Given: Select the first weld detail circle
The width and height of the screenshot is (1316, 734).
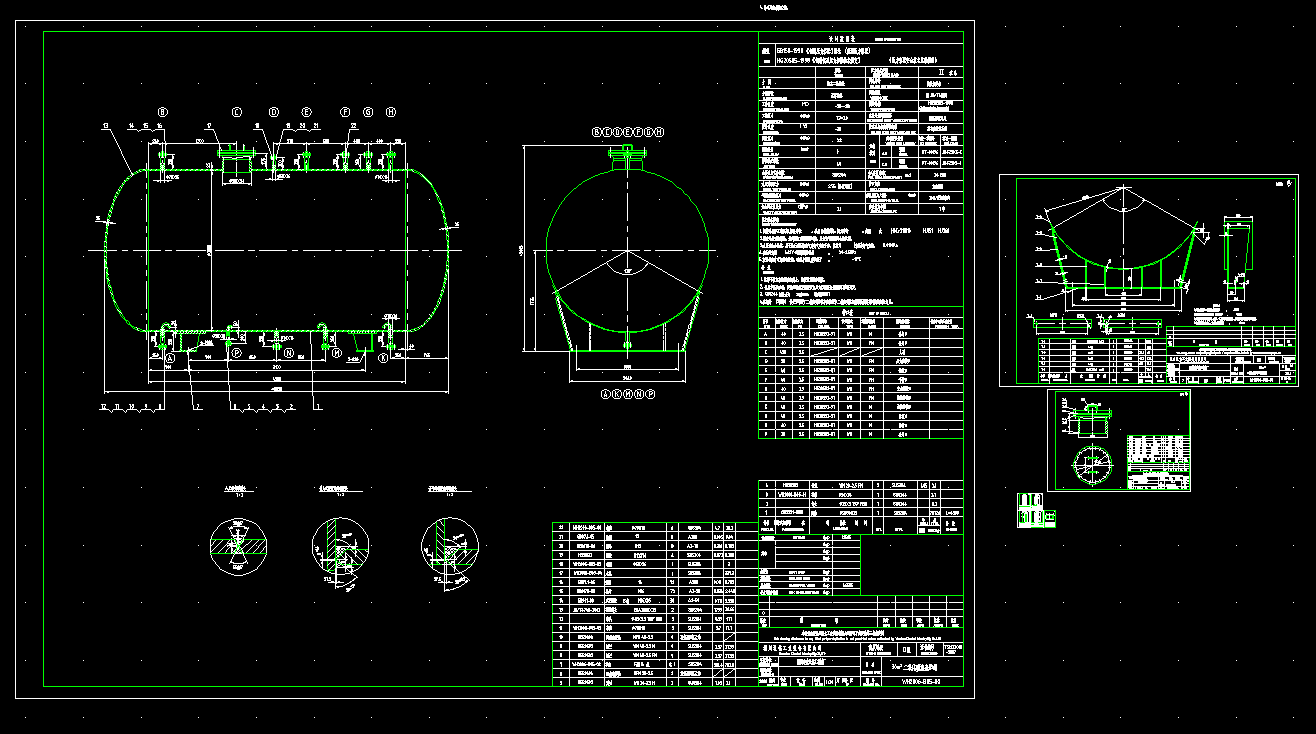Looking at the screenshot, I should pyautogui.click(x=239, y=545).
